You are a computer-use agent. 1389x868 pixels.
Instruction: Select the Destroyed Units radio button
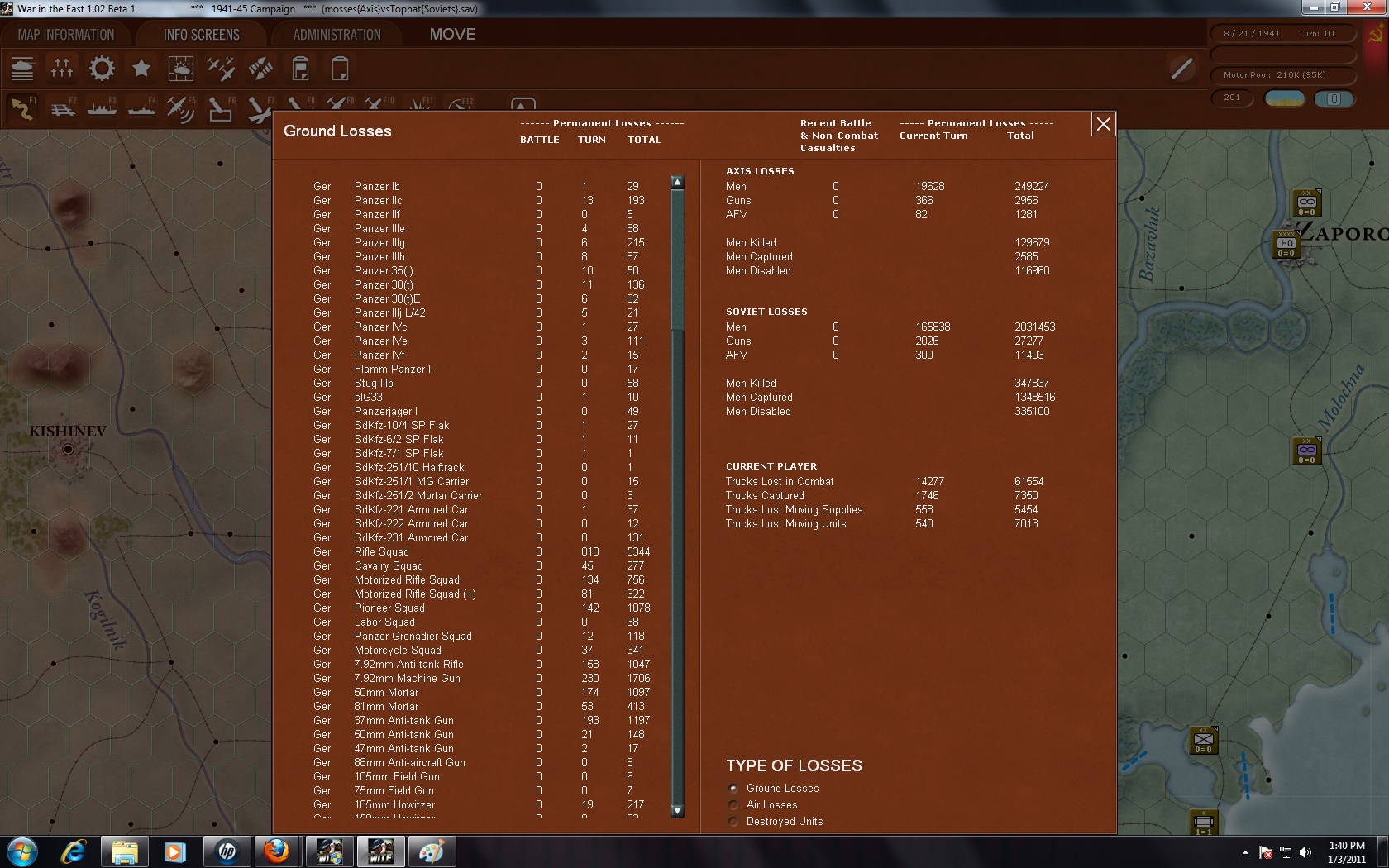point(733,822)
